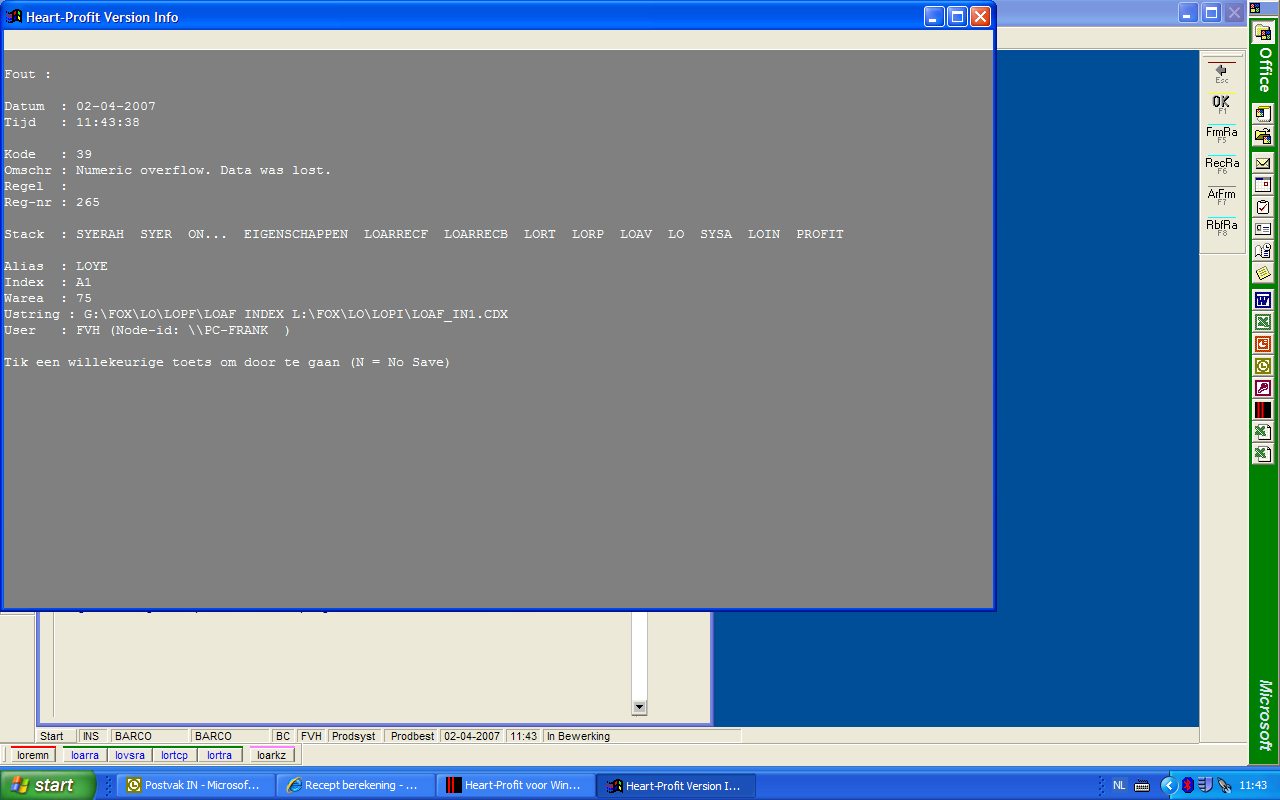The height and width of the screenshot is (800, 1280).
Task: Click the Heart-Profit Version Info title icon
Action: click(x=15, y=17)
